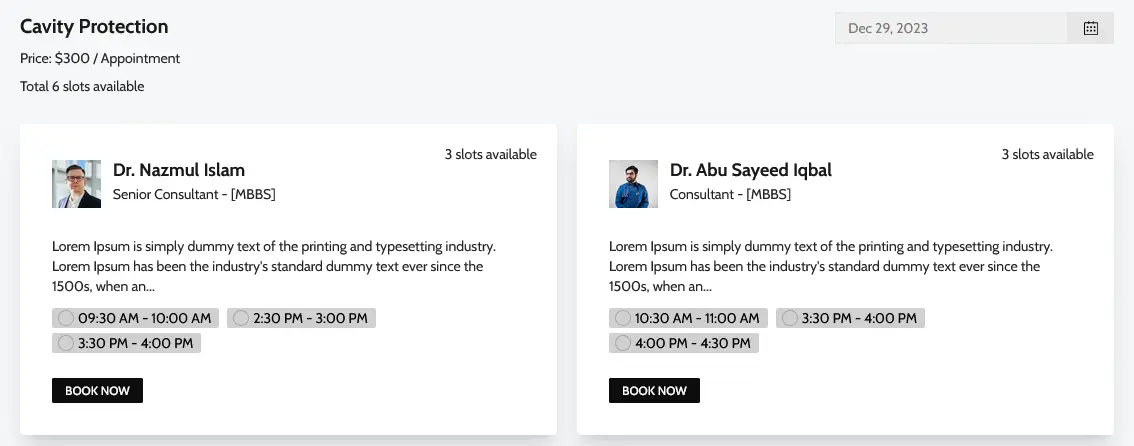Screen dimensions: 1134x446
Task: Choose Dr. Nazmul Islam's 3:30 PM - 4:00 PM slot
Action: click(x=126, y=343)
